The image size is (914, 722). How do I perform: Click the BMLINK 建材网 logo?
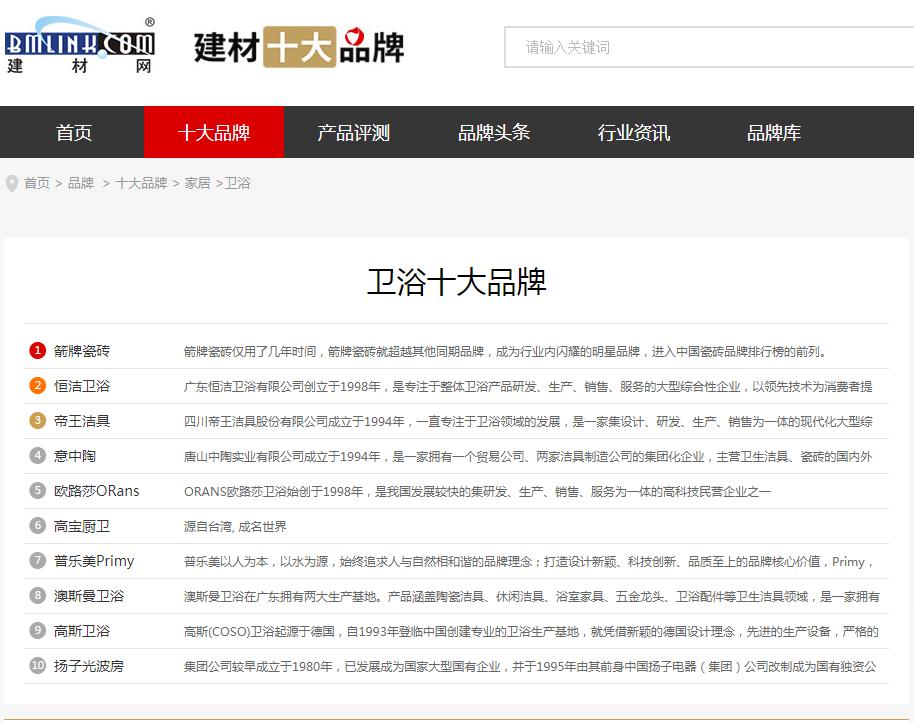[80, 45]
